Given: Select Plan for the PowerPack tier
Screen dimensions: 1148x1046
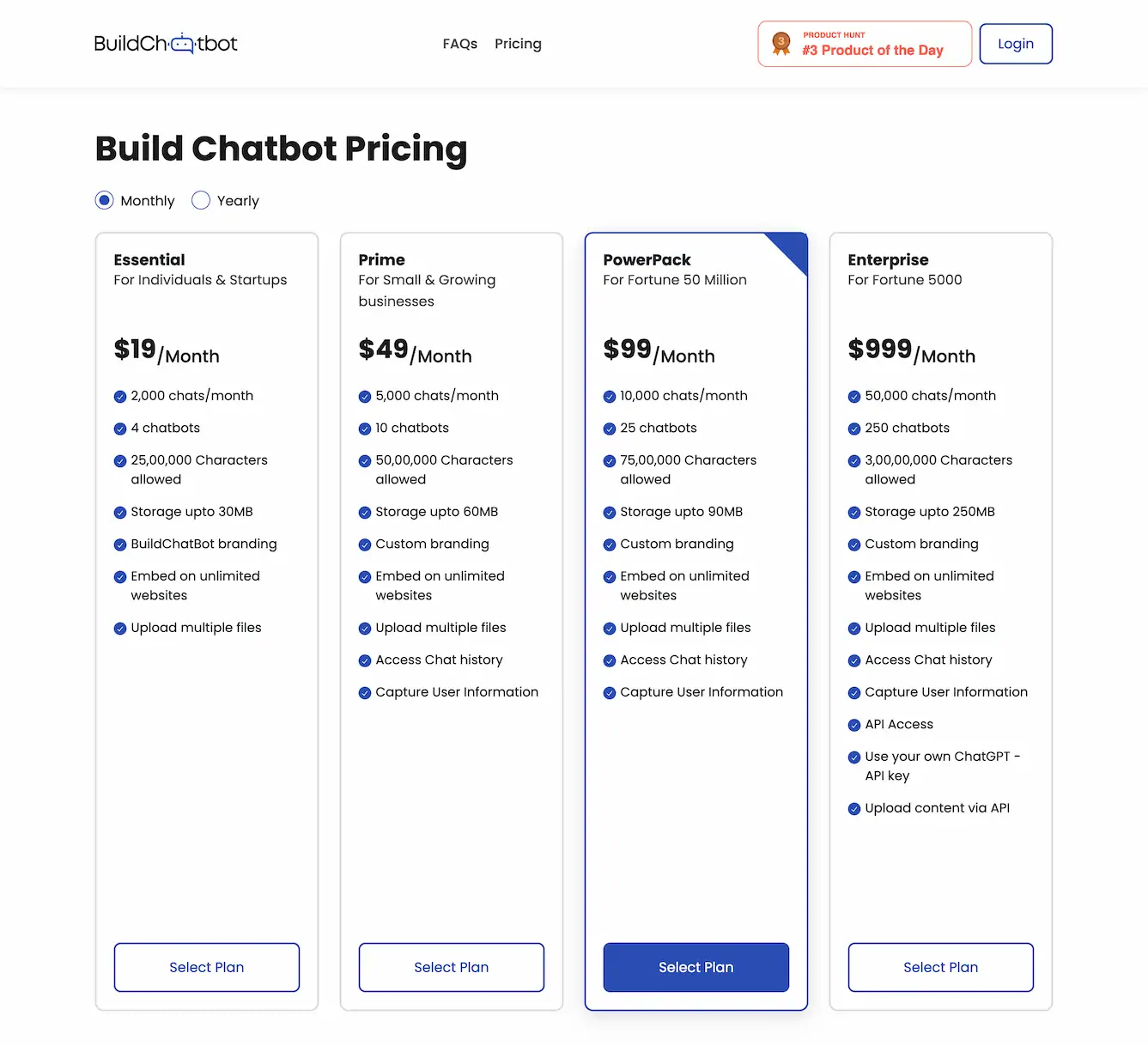Looking at the screenshot, I should tap(695, 967).
